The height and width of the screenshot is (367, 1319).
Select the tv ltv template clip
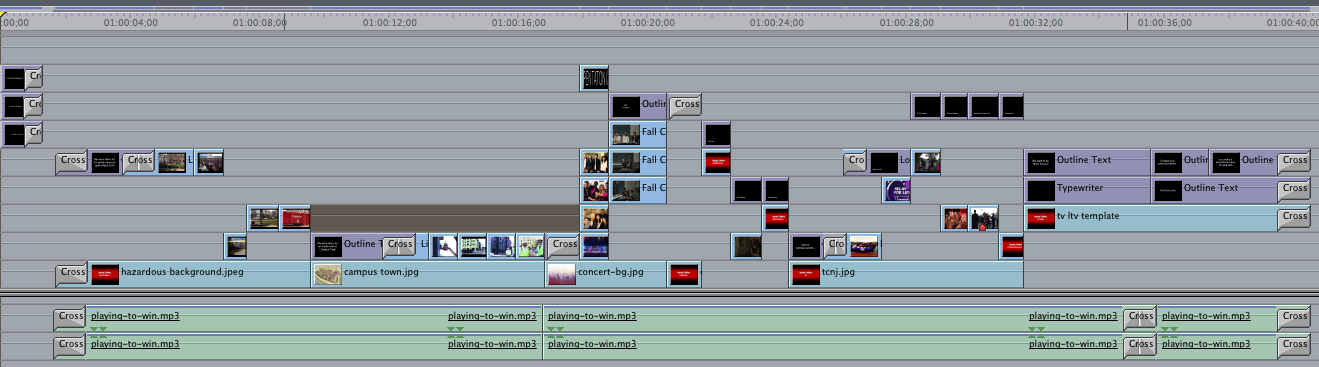pos(1151,218)
